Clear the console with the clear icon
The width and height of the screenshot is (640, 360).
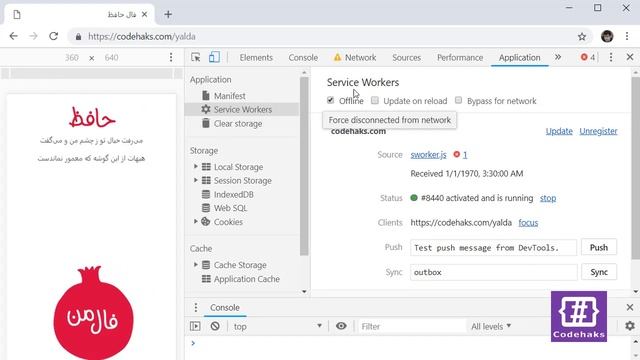click(215, 326)
